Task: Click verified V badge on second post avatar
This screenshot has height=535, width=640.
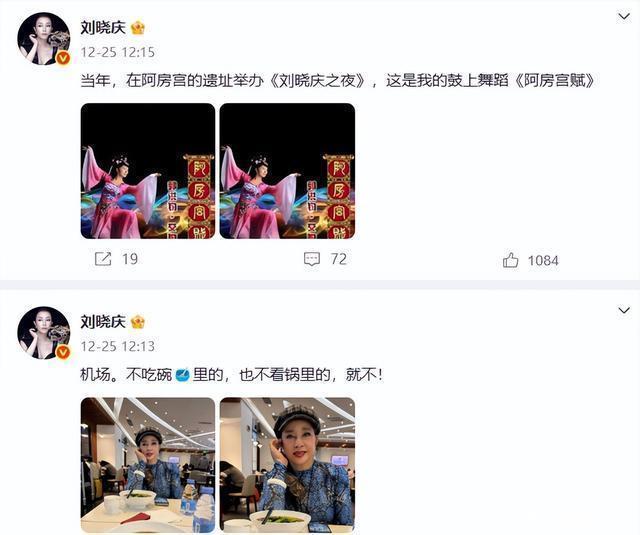Action: point(62,352)
